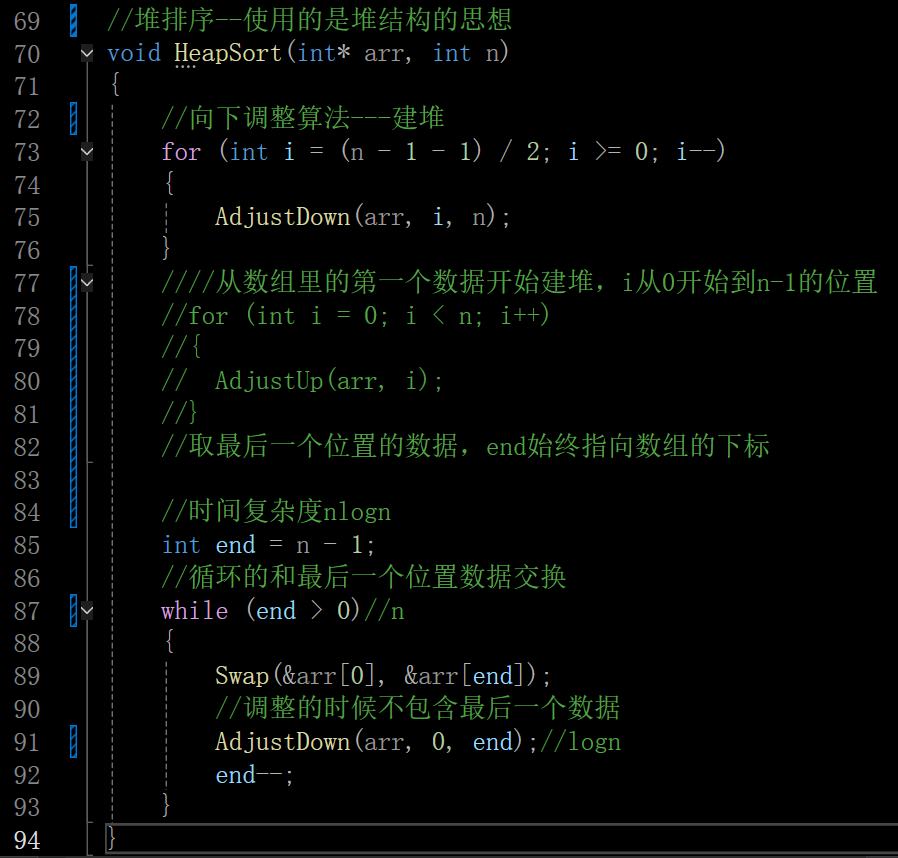Click the '//logn' comment on line 91
898x858 pixels.
580,742
